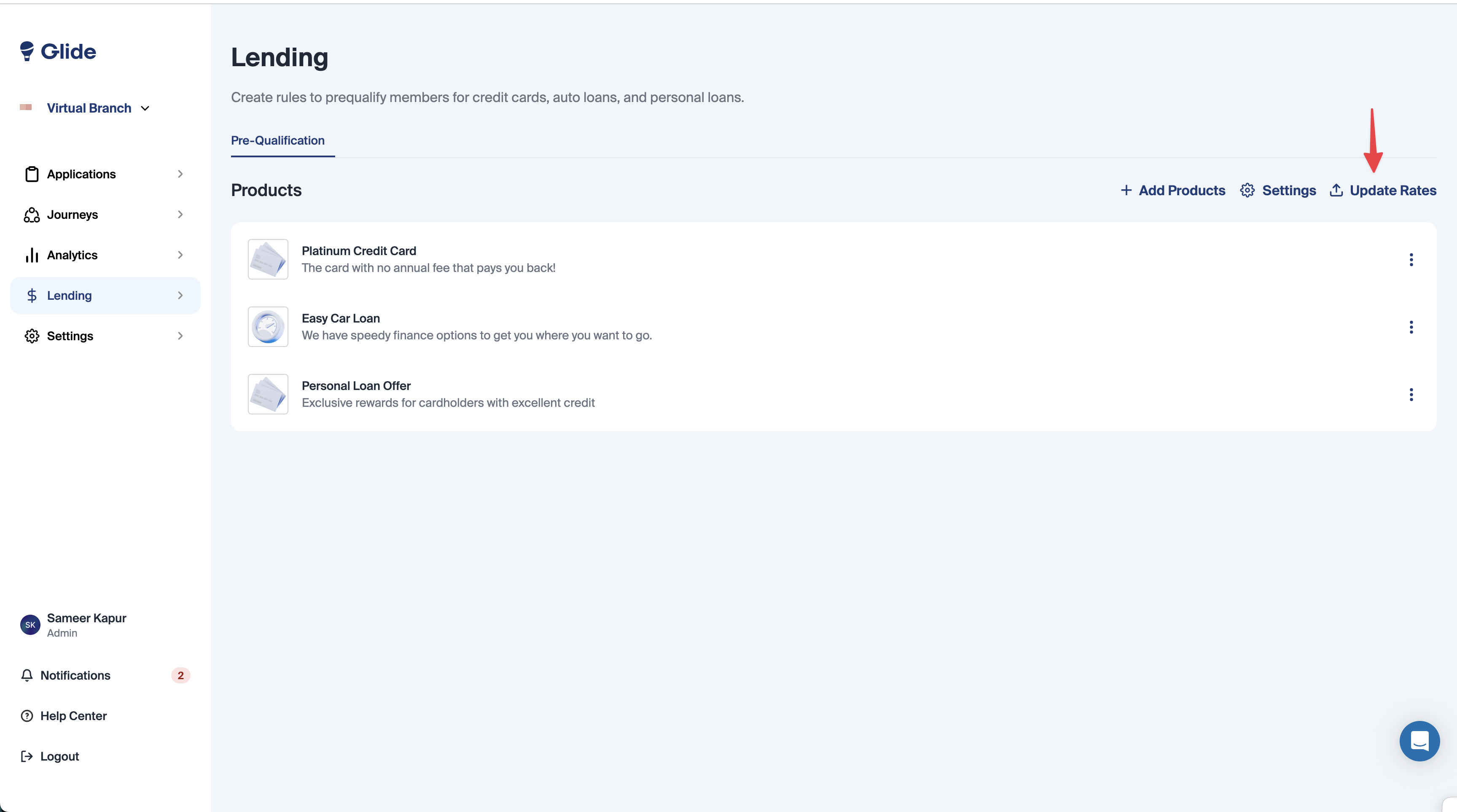
Task: Expand the Analytics sidebar chevron
Action: point(180,255)
